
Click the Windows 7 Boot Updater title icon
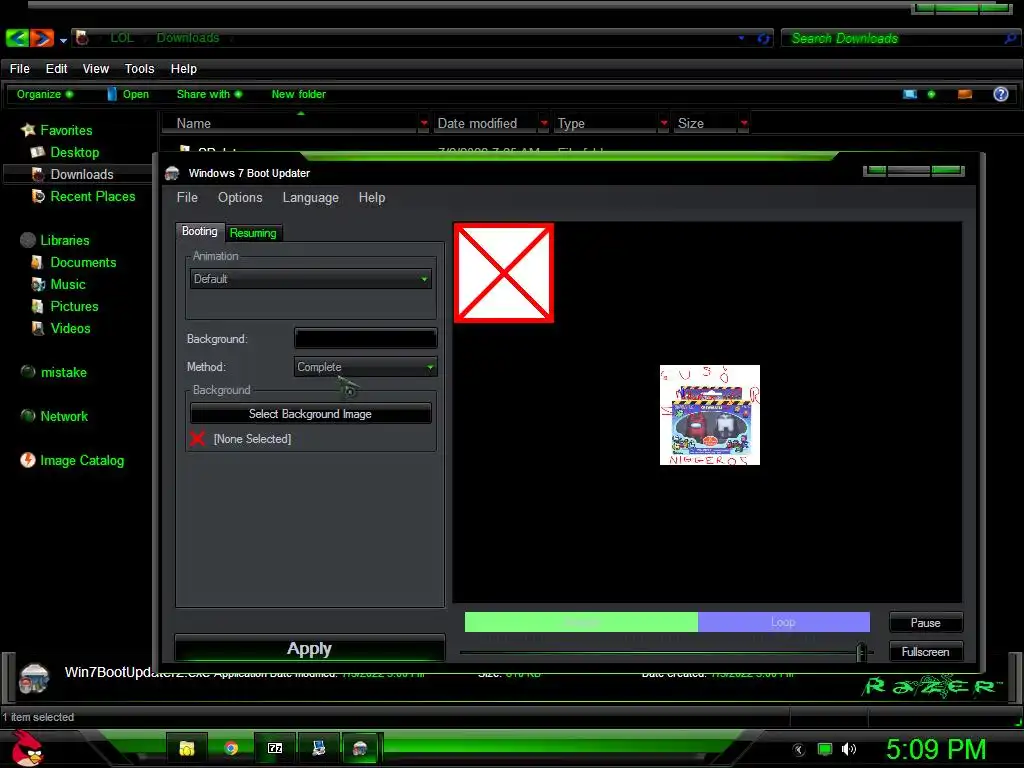coord(172,173)
